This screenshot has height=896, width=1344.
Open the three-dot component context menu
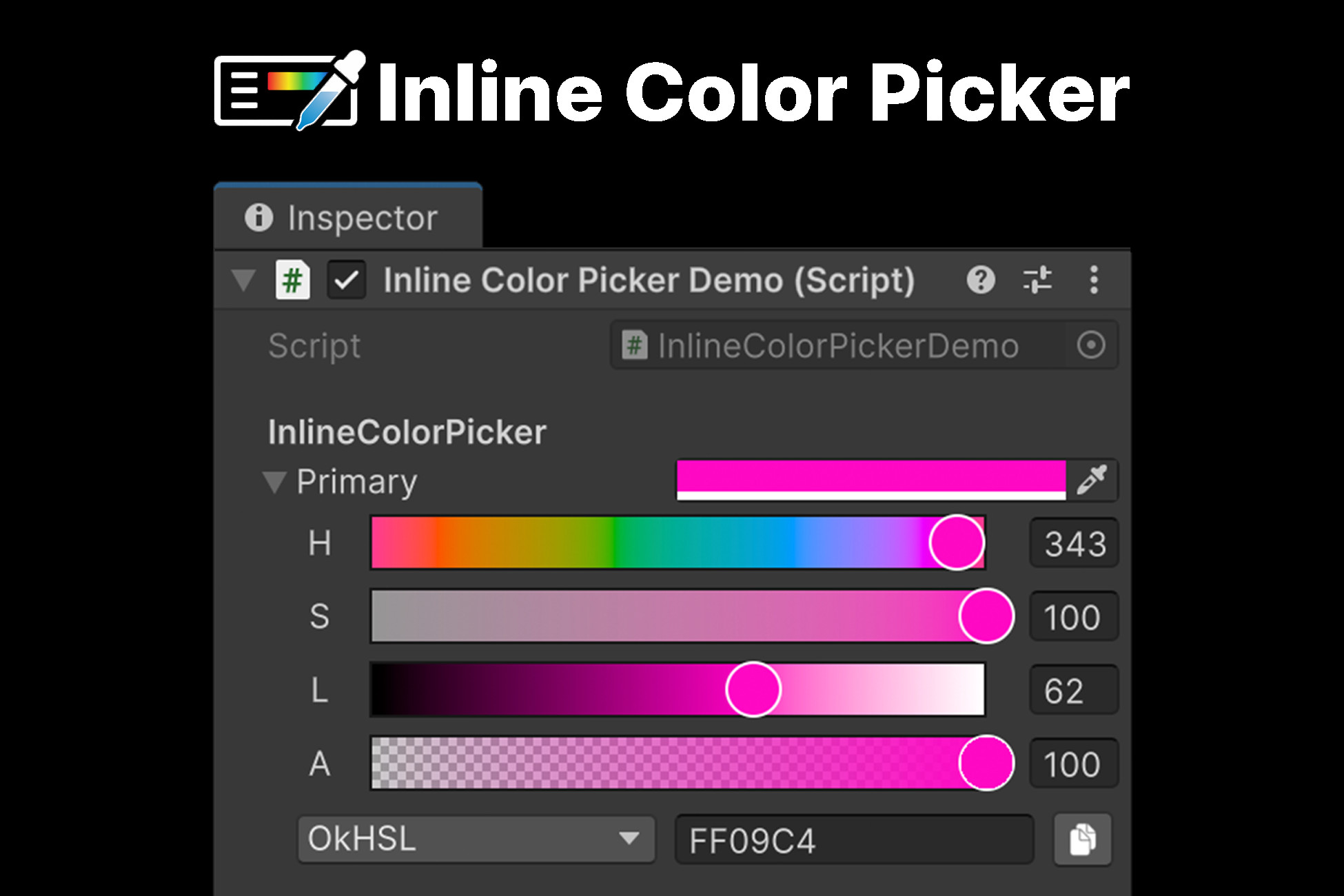tap(1092, 281)
